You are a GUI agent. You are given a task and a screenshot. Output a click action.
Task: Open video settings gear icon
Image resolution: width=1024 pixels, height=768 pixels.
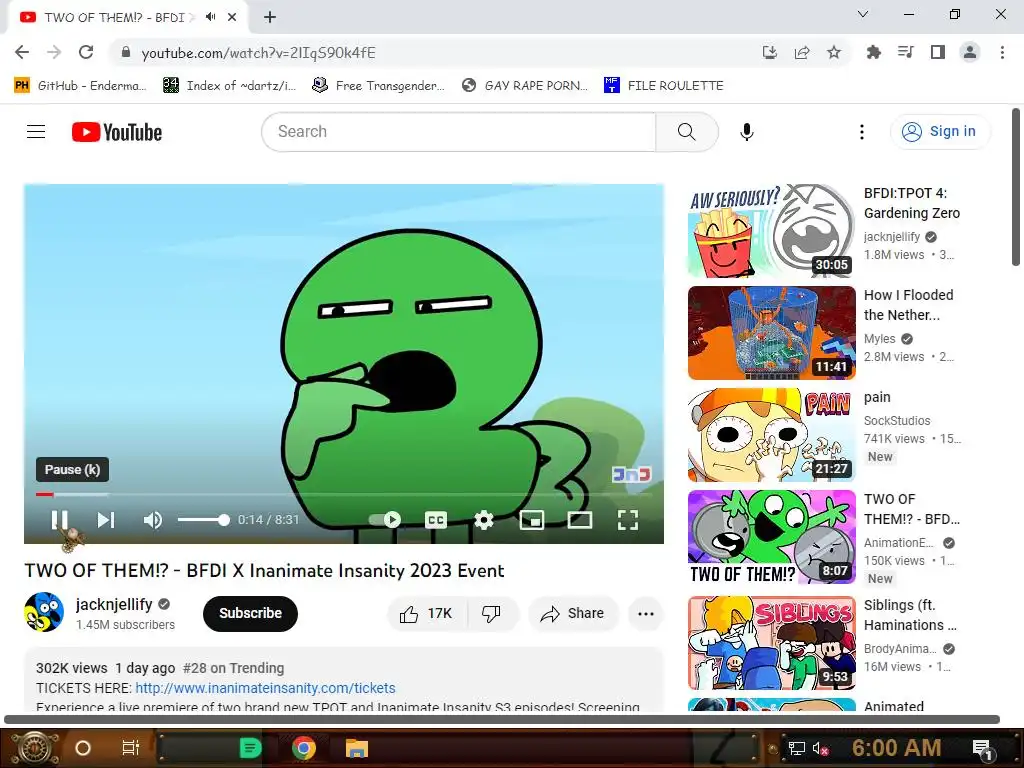pos(484,520)
